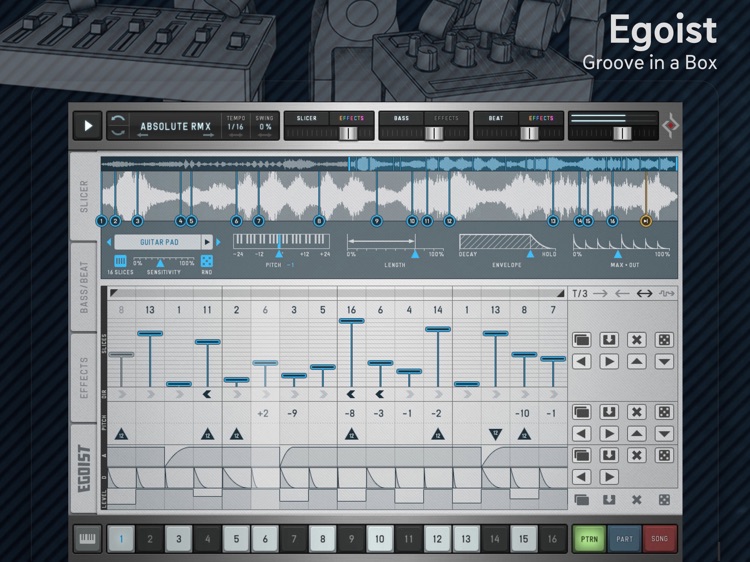Set sequencer direction to forward arrow
This screenshot has height=562, width=750.
[x=600, y=293]
